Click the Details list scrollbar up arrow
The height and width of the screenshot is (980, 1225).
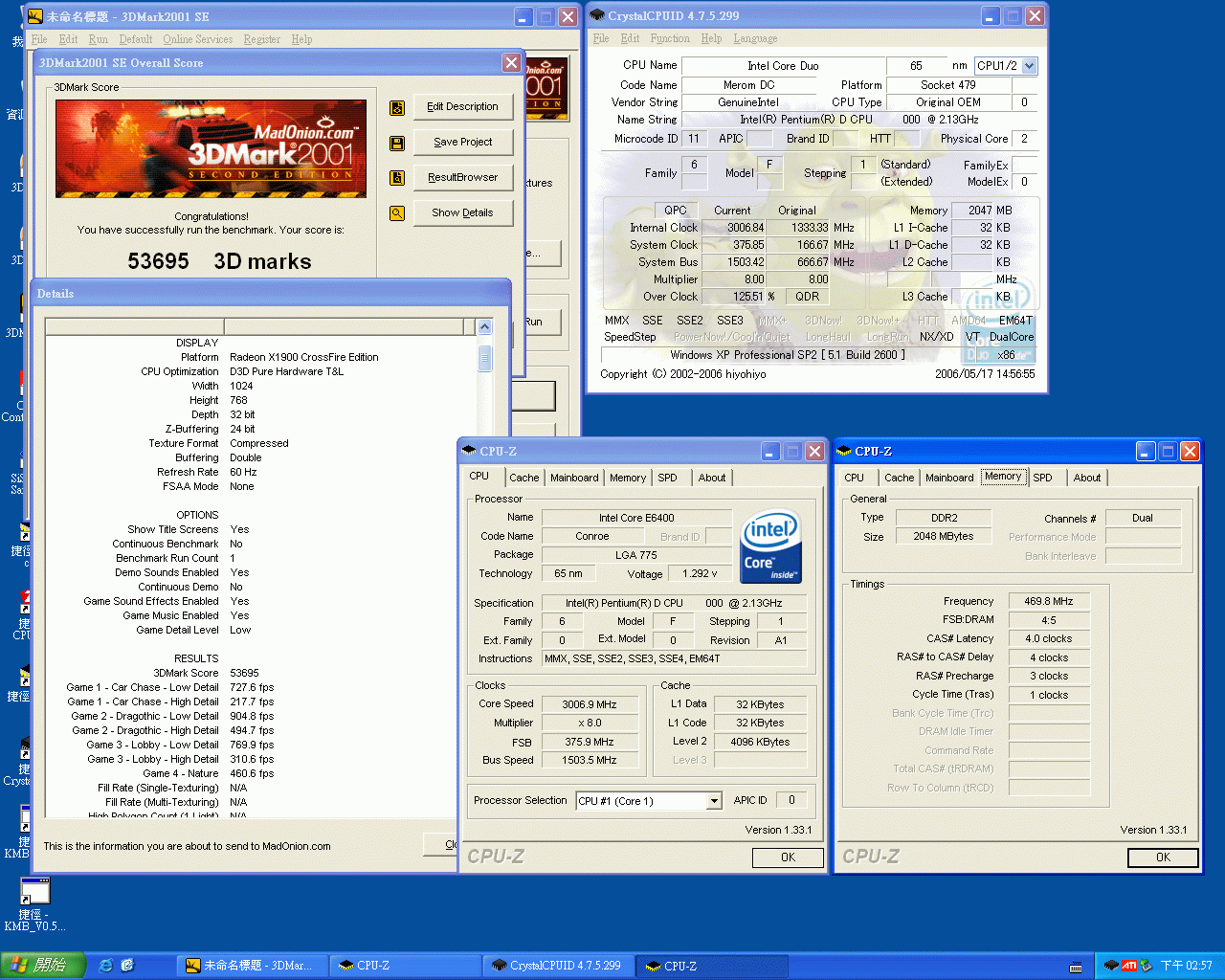(x=484, y=327)
